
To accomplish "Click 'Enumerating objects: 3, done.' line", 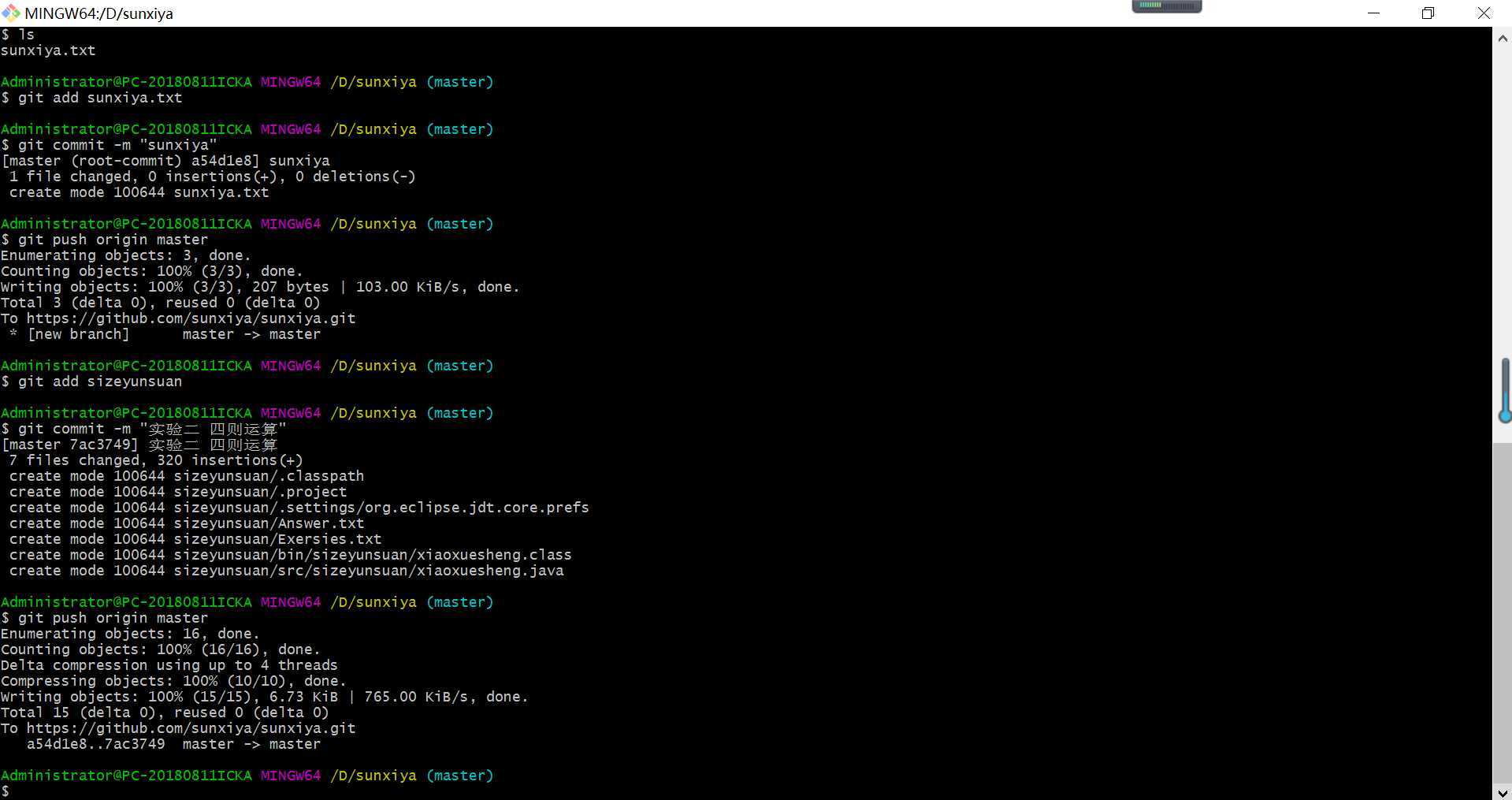I will (125, 255).
